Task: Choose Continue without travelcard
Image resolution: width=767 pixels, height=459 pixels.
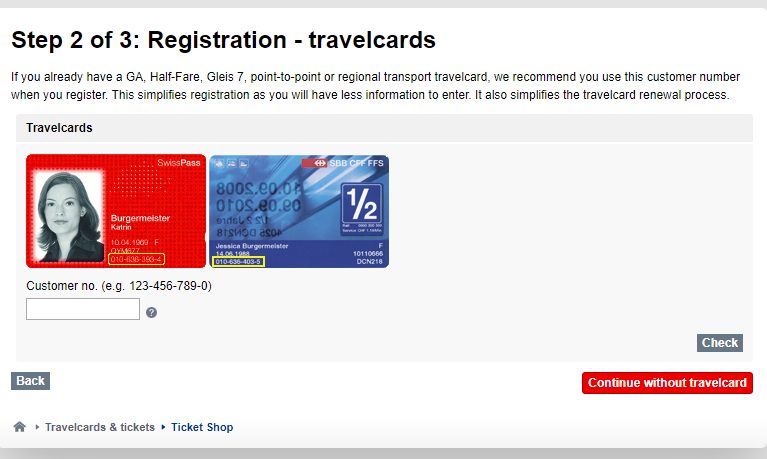Action: click(667, 383)
